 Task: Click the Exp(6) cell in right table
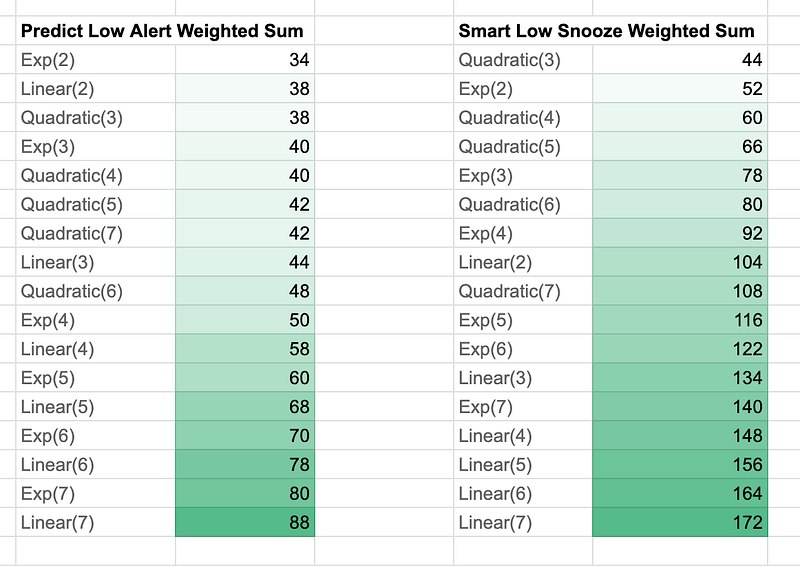pos(523,349)
